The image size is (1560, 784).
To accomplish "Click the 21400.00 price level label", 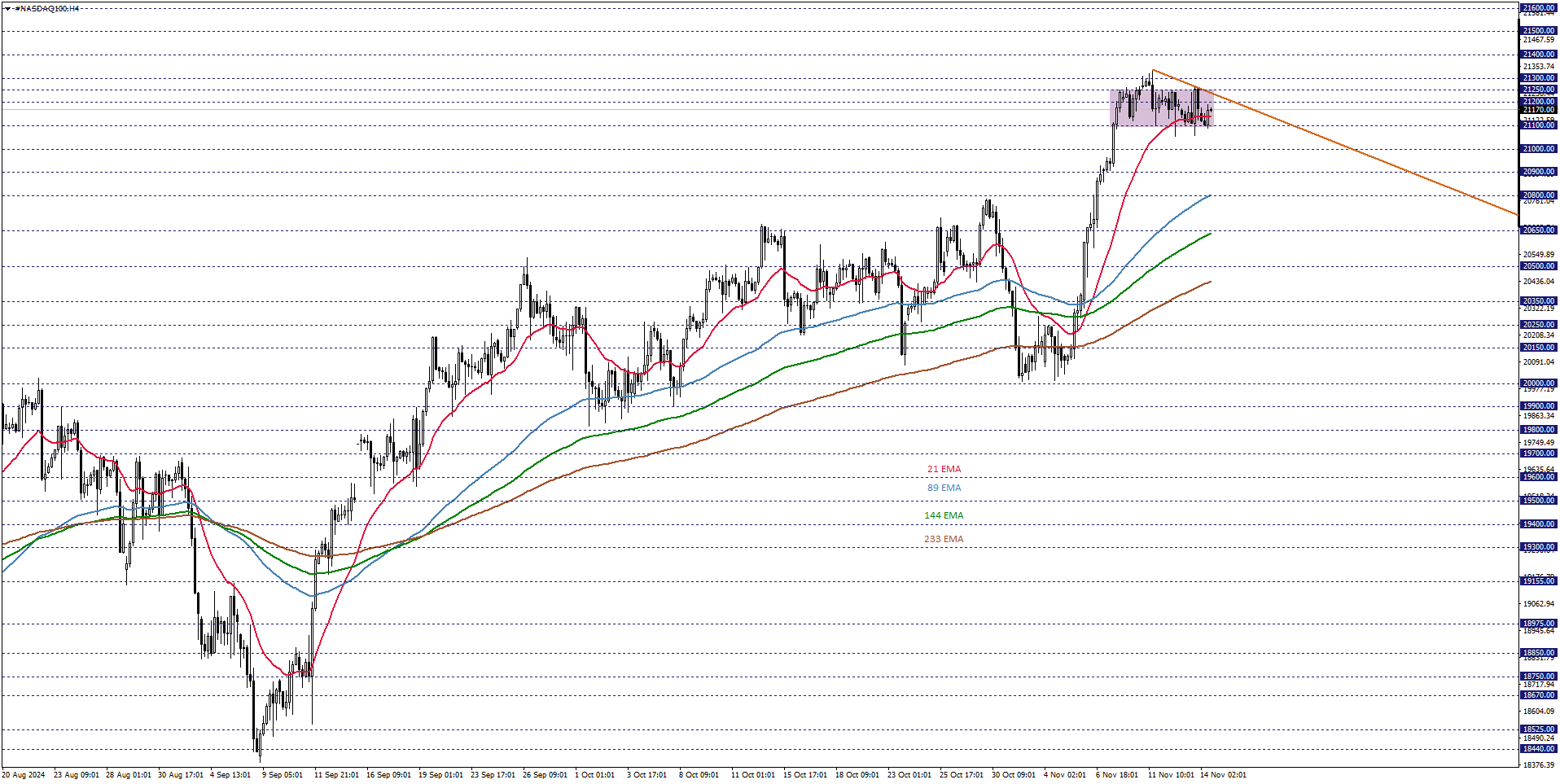I will tap(1538, 55).
